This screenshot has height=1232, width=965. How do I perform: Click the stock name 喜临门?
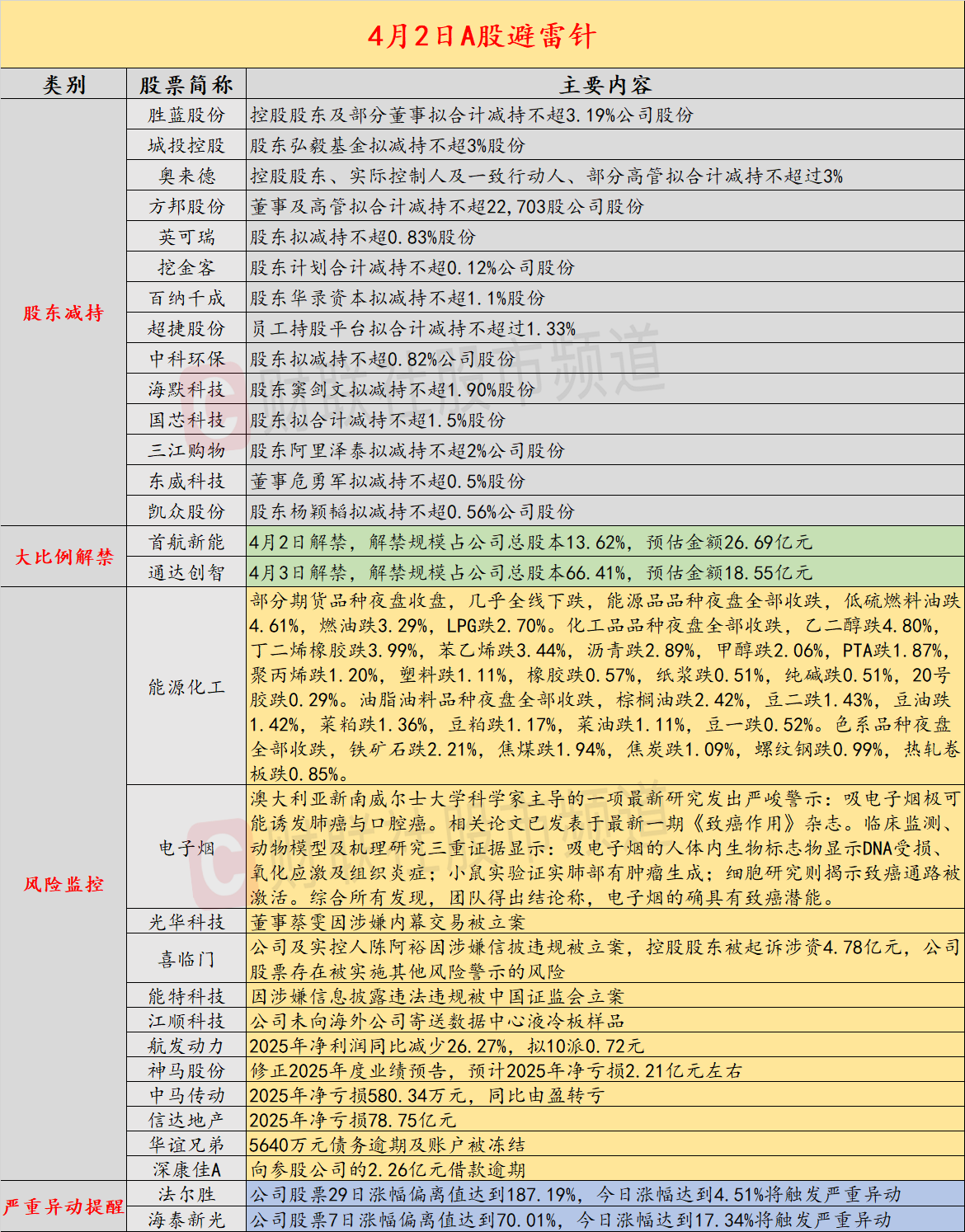[x=186, y=960]
